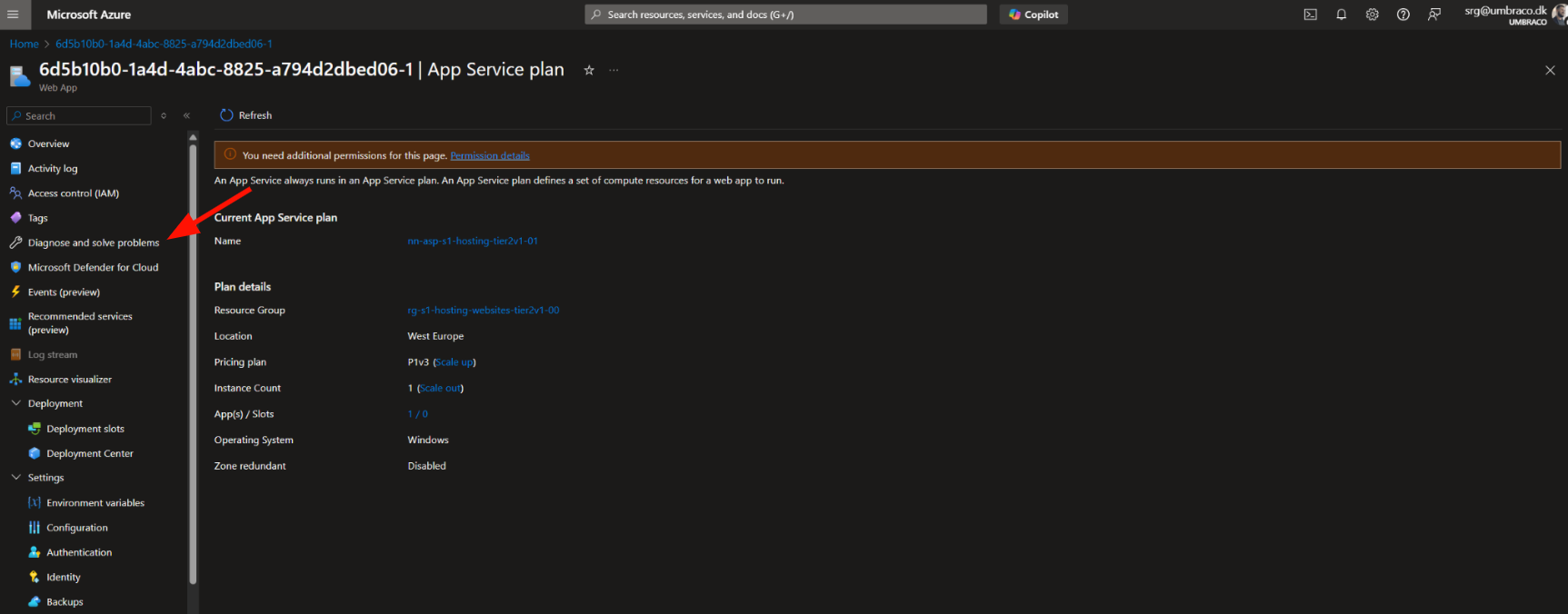Favorite this resource with the star icon
The width and height of the screenshot is (1568, 614).
589,70
